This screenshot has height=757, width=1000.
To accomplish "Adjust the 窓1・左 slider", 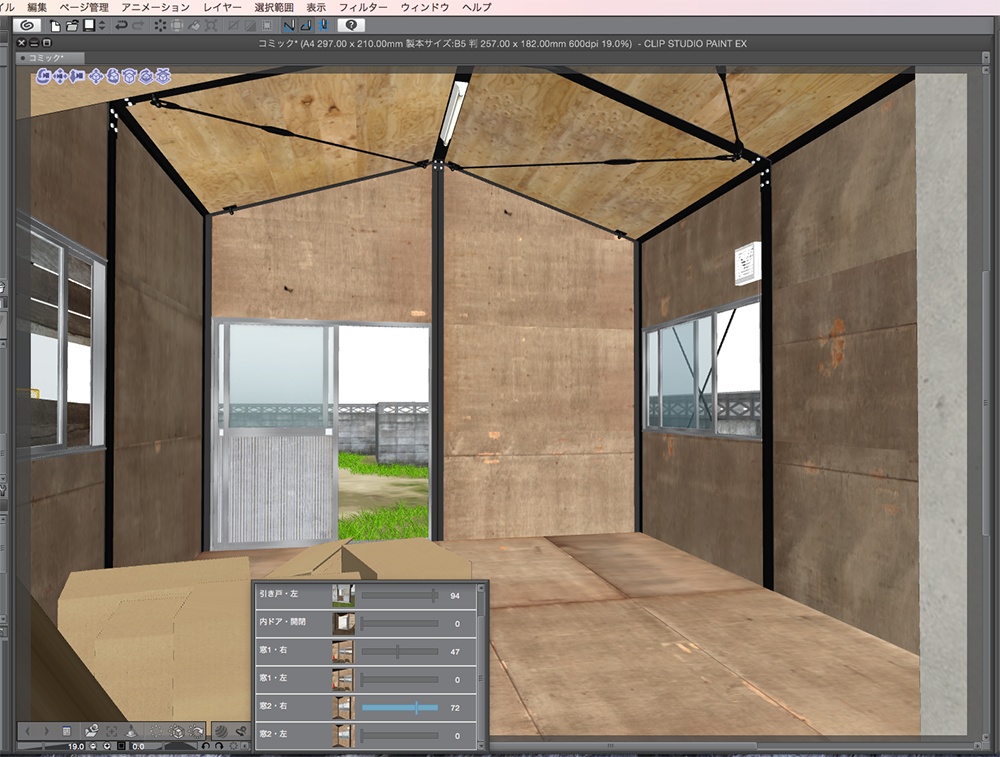I will [x=400, y=680].
